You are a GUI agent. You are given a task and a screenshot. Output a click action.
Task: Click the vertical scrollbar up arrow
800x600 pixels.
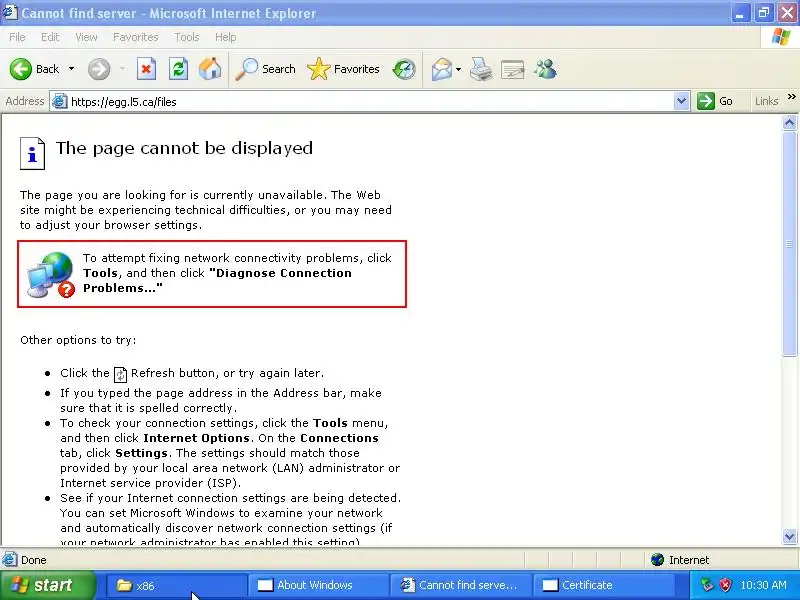[x=789, y=123]
